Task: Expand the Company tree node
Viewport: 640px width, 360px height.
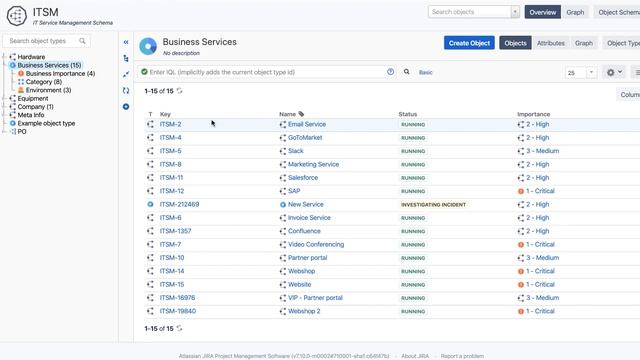Action: 4,107
